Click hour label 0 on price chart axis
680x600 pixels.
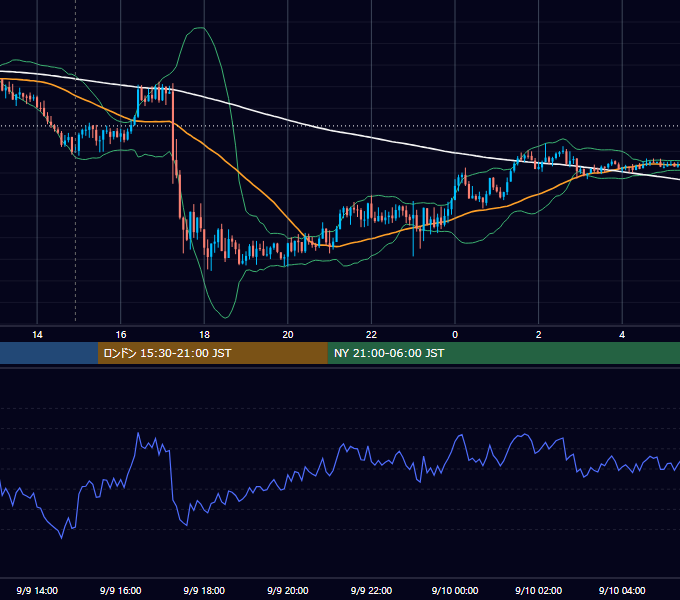pos(455,334)
